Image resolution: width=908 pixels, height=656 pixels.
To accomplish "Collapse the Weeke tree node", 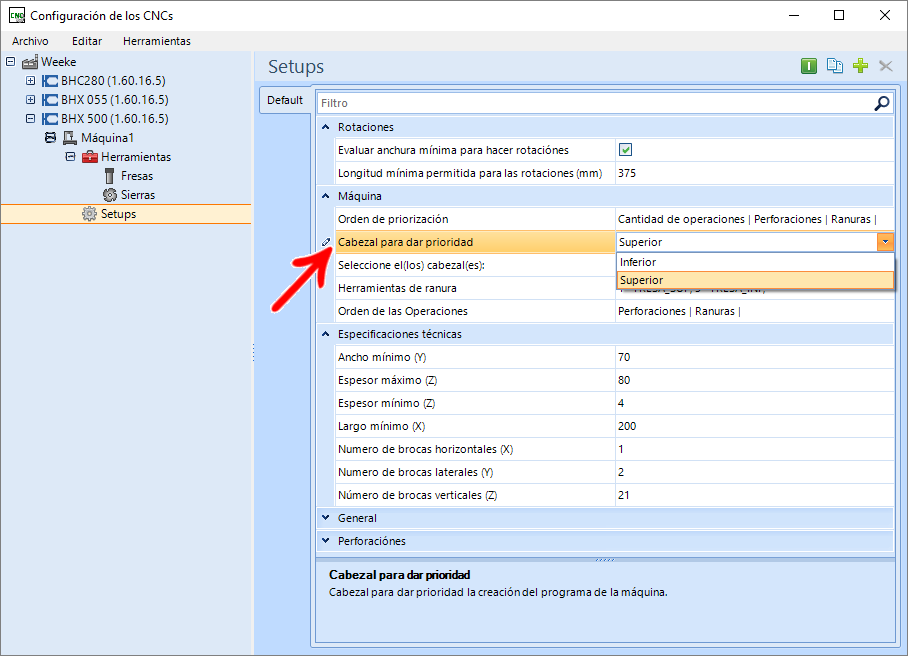I will pos(10,61).
